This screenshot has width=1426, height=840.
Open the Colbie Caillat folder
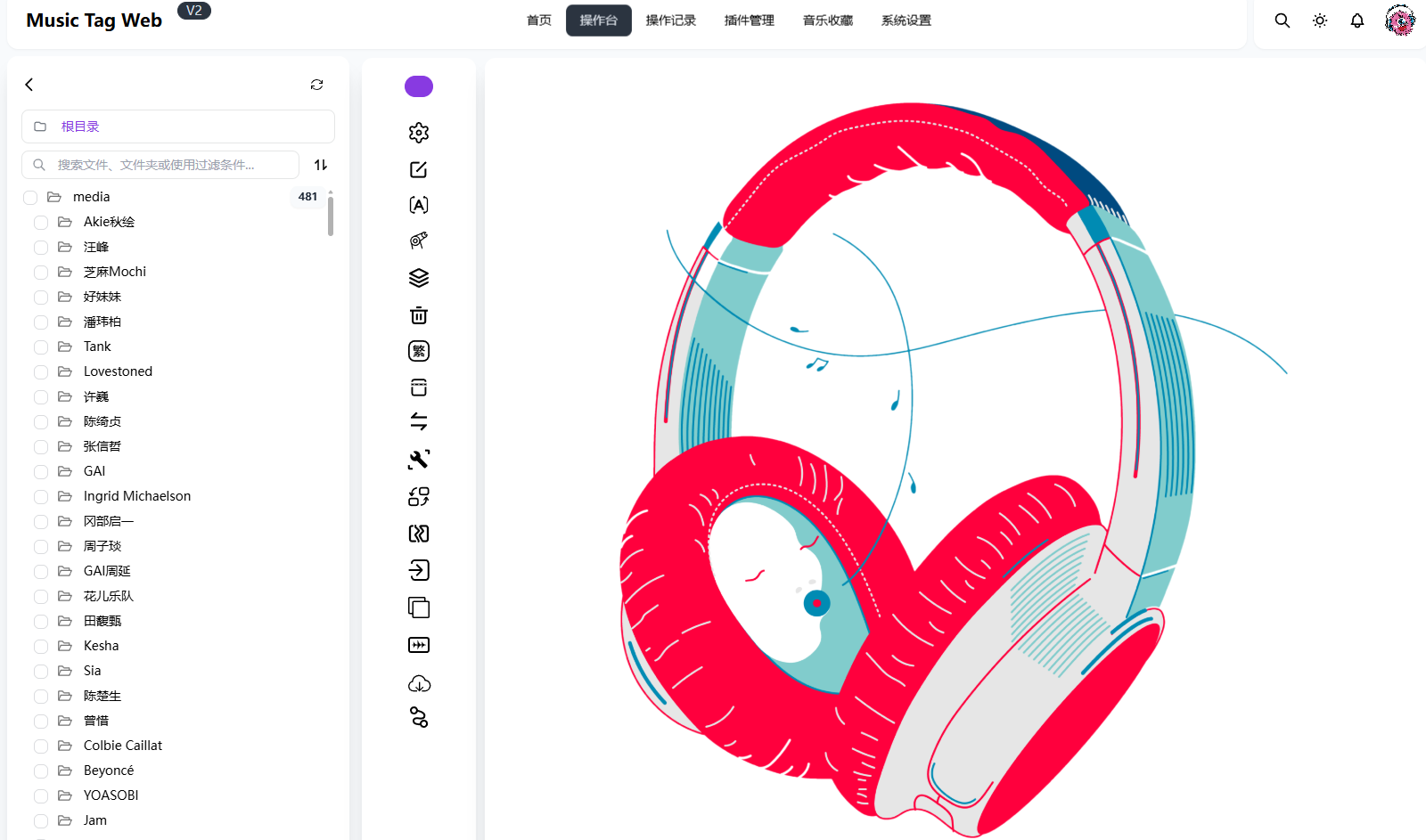click(x=123, y=746)
